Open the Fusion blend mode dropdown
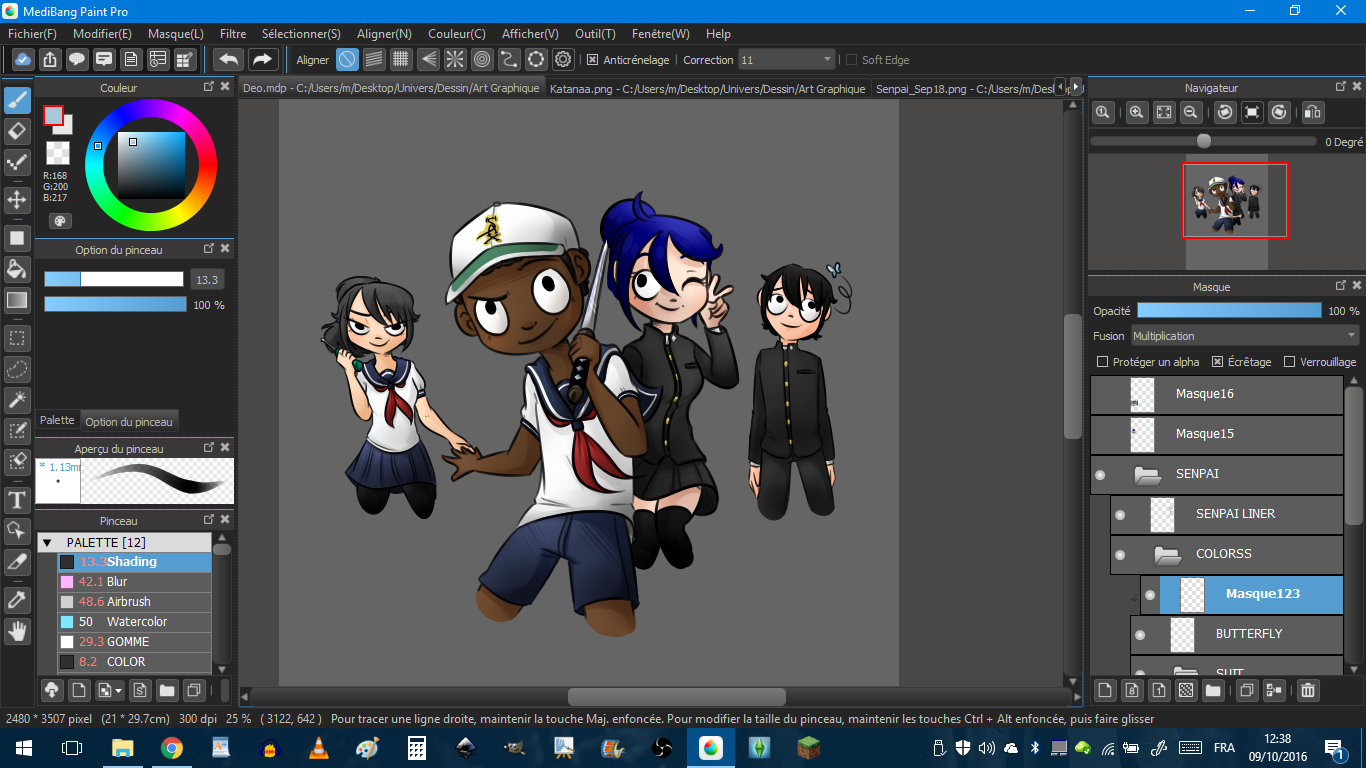Screen dimensions: 1366x768 [x=1245, y=336]
